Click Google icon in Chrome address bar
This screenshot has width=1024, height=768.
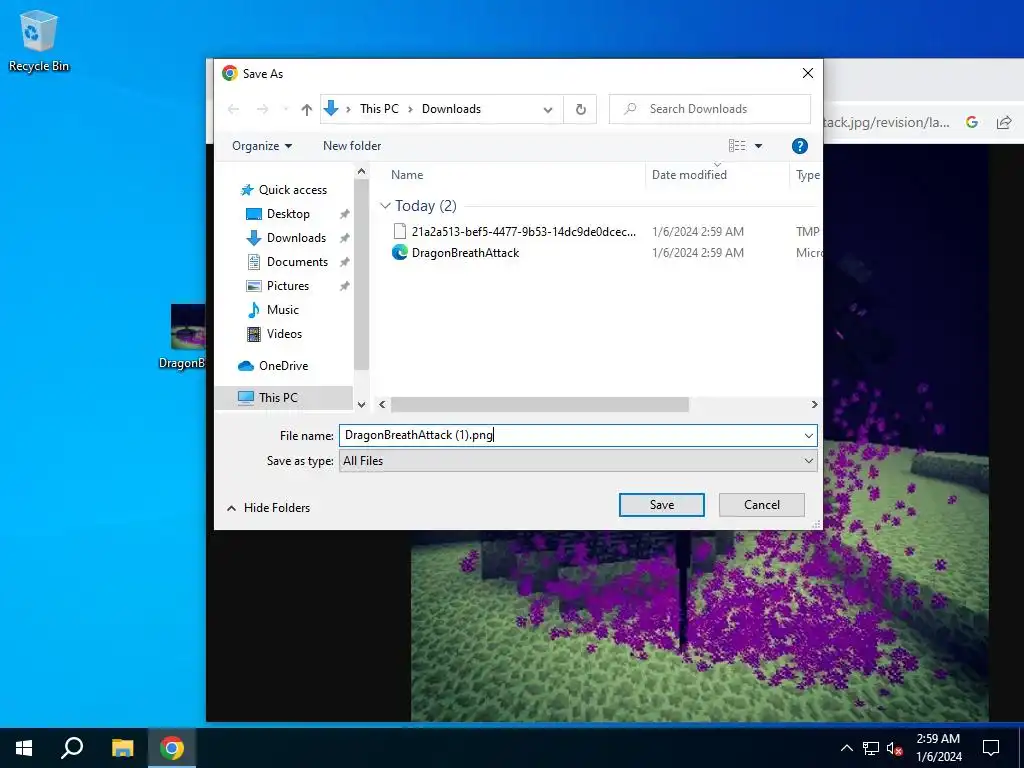[972, 122]
